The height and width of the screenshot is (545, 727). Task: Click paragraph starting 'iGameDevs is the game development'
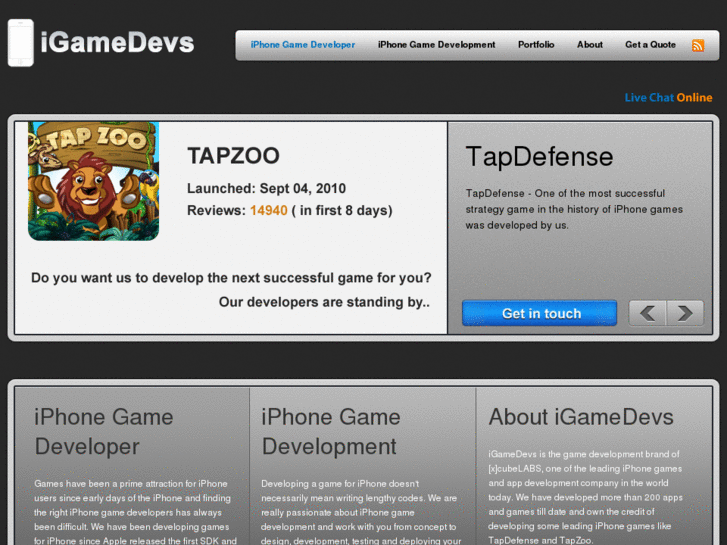585,497
